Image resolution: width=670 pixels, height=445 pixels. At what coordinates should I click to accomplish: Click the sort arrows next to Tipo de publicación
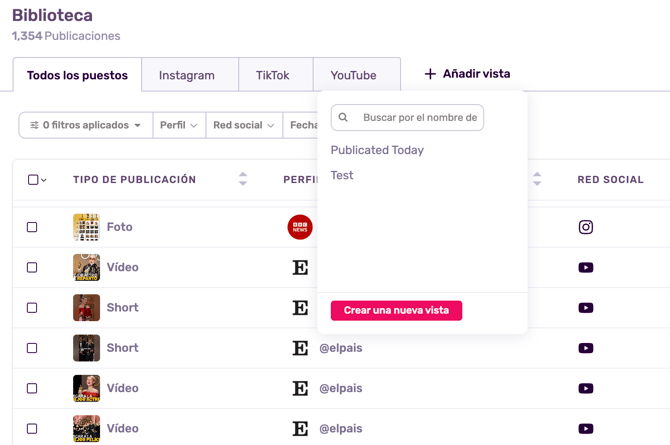pos(242,179)
